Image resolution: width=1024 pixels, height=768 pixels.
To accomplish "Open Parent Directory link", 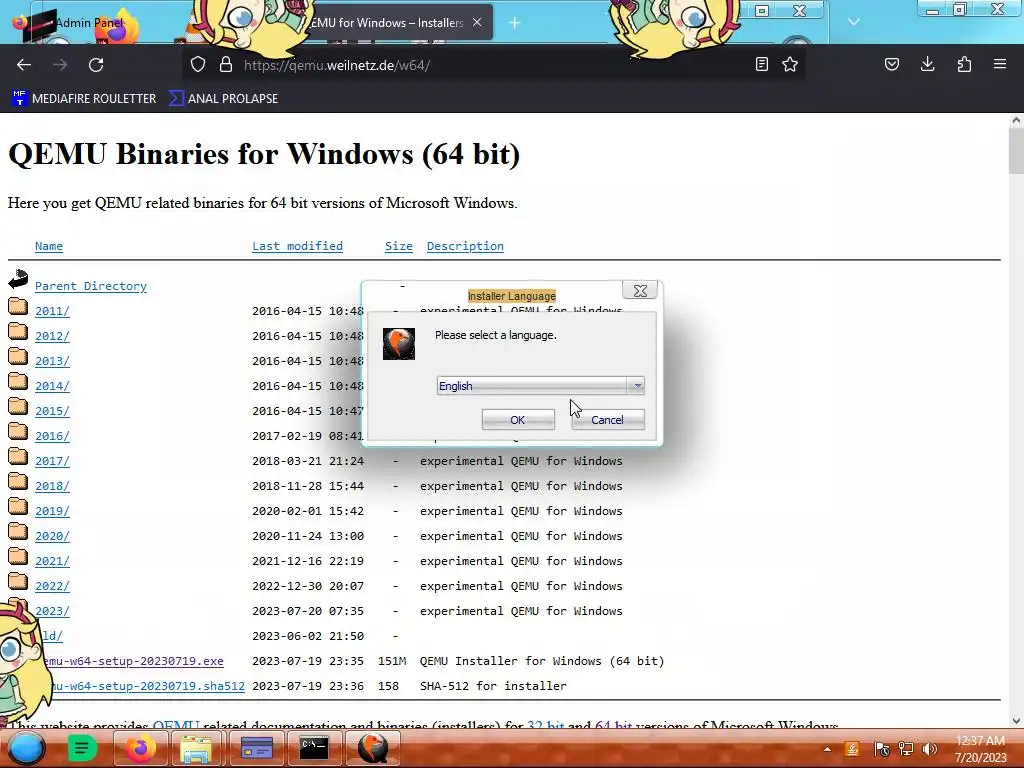I will click(91, 286).
